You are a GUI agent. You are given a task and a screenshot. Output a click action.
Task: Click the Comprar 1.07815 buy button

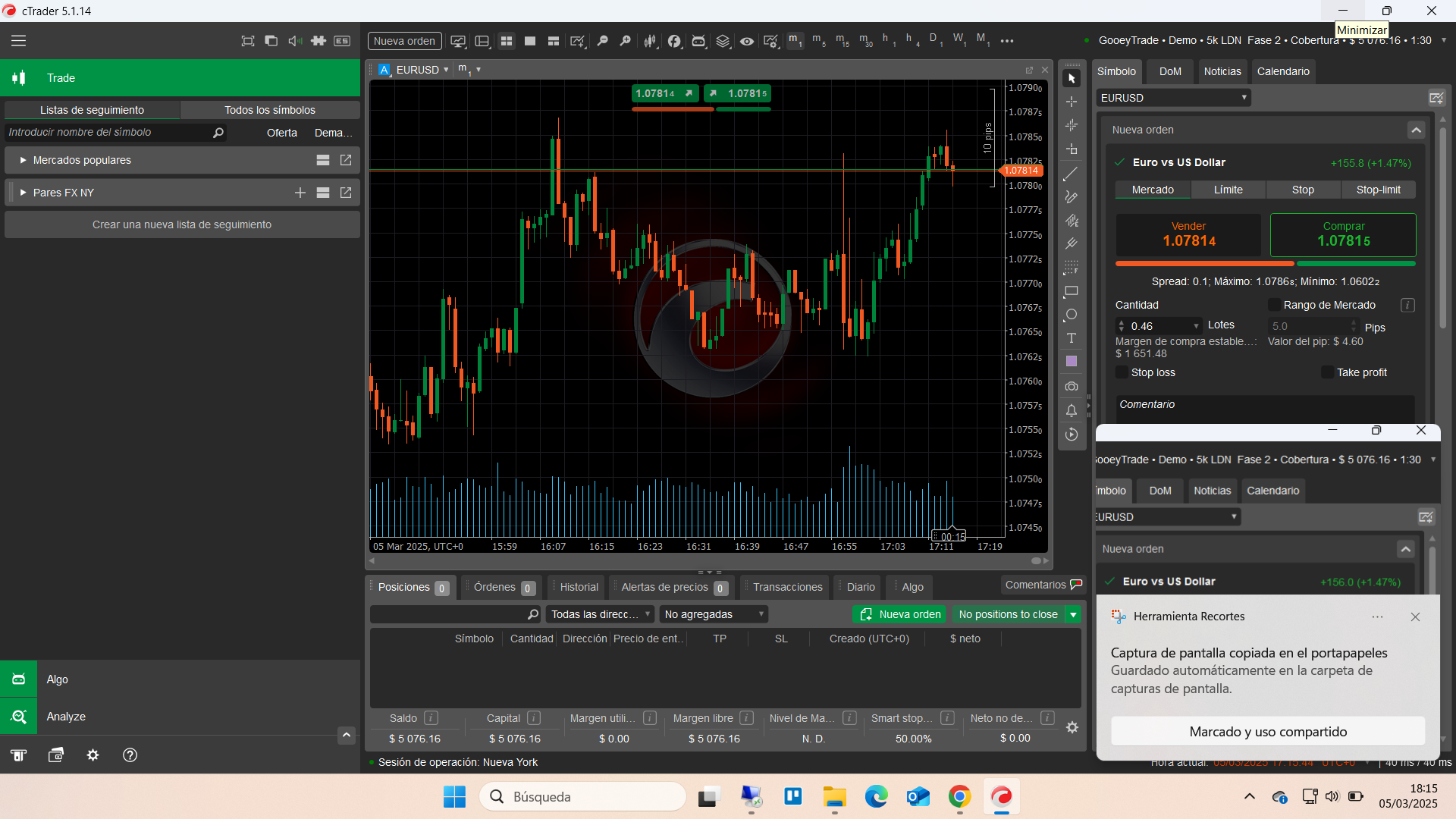click(1343, 234)
